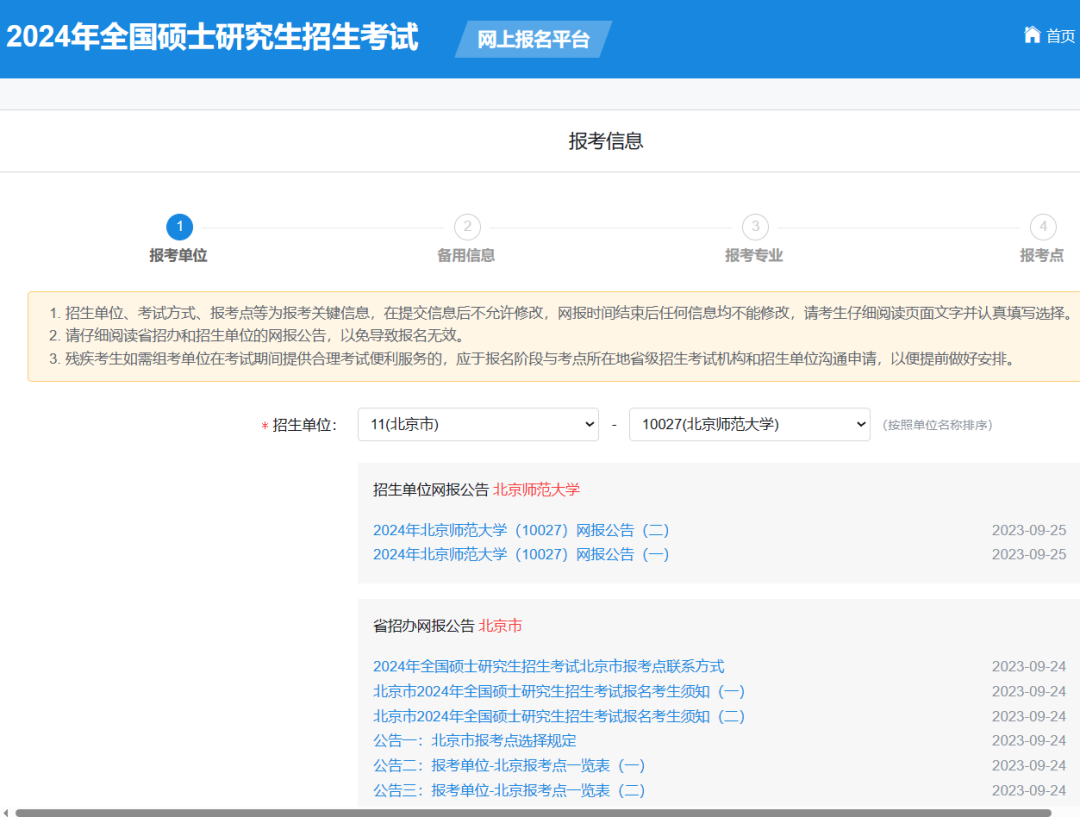Click notice item 2 about 省招办 announcements
The width and height of the screenshot is (1080, 817).
[x=260, y=335]
